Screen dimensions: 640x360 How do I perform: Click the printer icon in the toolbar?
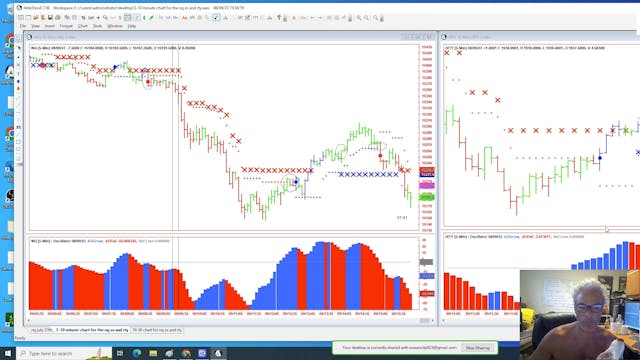click(x=58, y=18)
